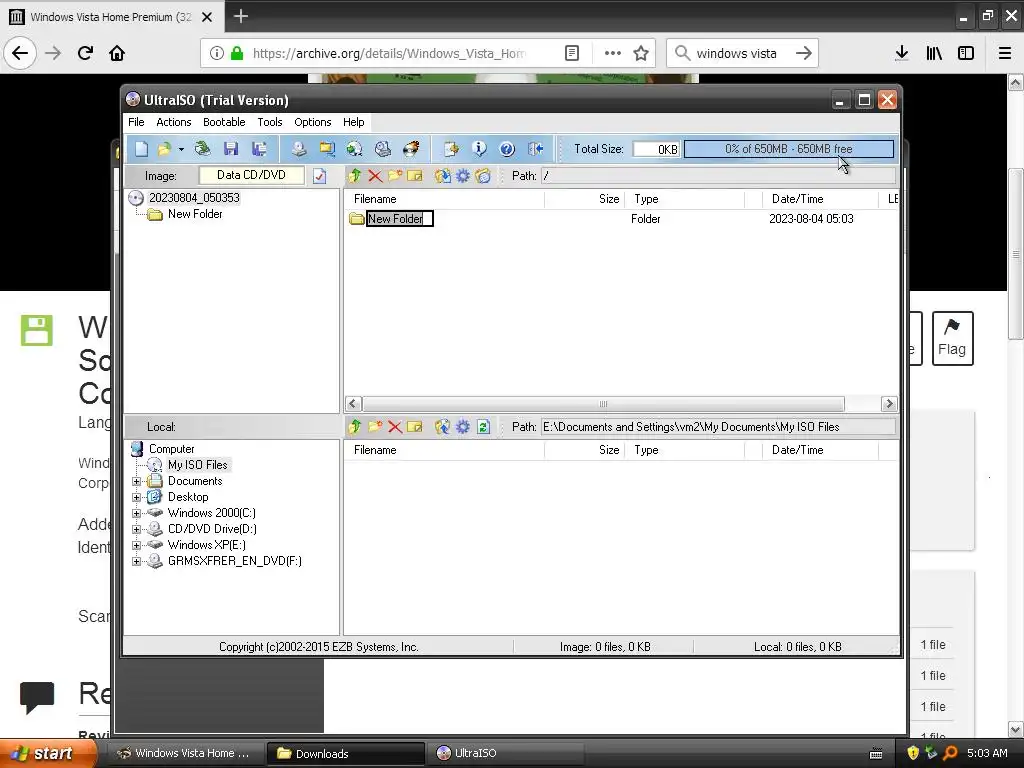Open the recent files dropdown arrow beside Open
The width and height of the screenshot is (1024, 768).
181,149
